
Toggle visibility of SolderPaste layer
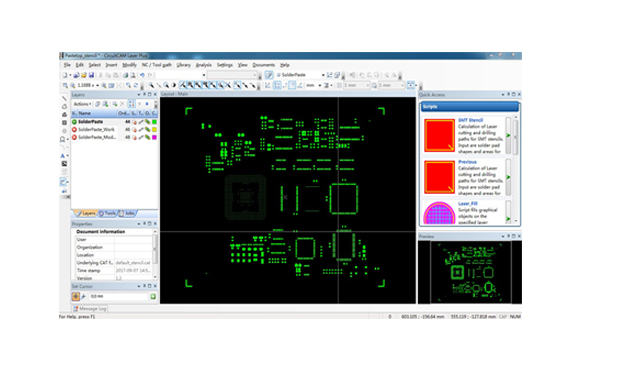(74, 122)
